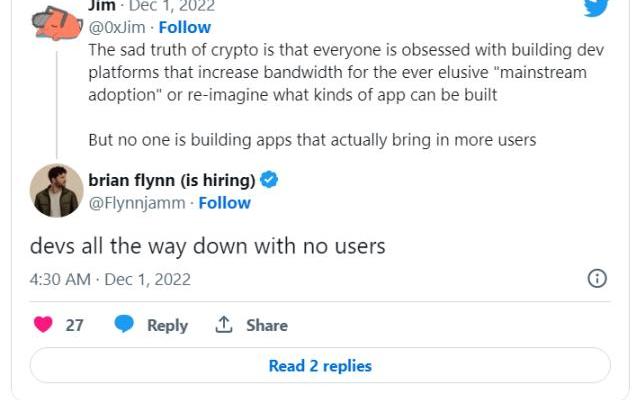Open the Twitter info circle icon

click(x=597, y=279)
